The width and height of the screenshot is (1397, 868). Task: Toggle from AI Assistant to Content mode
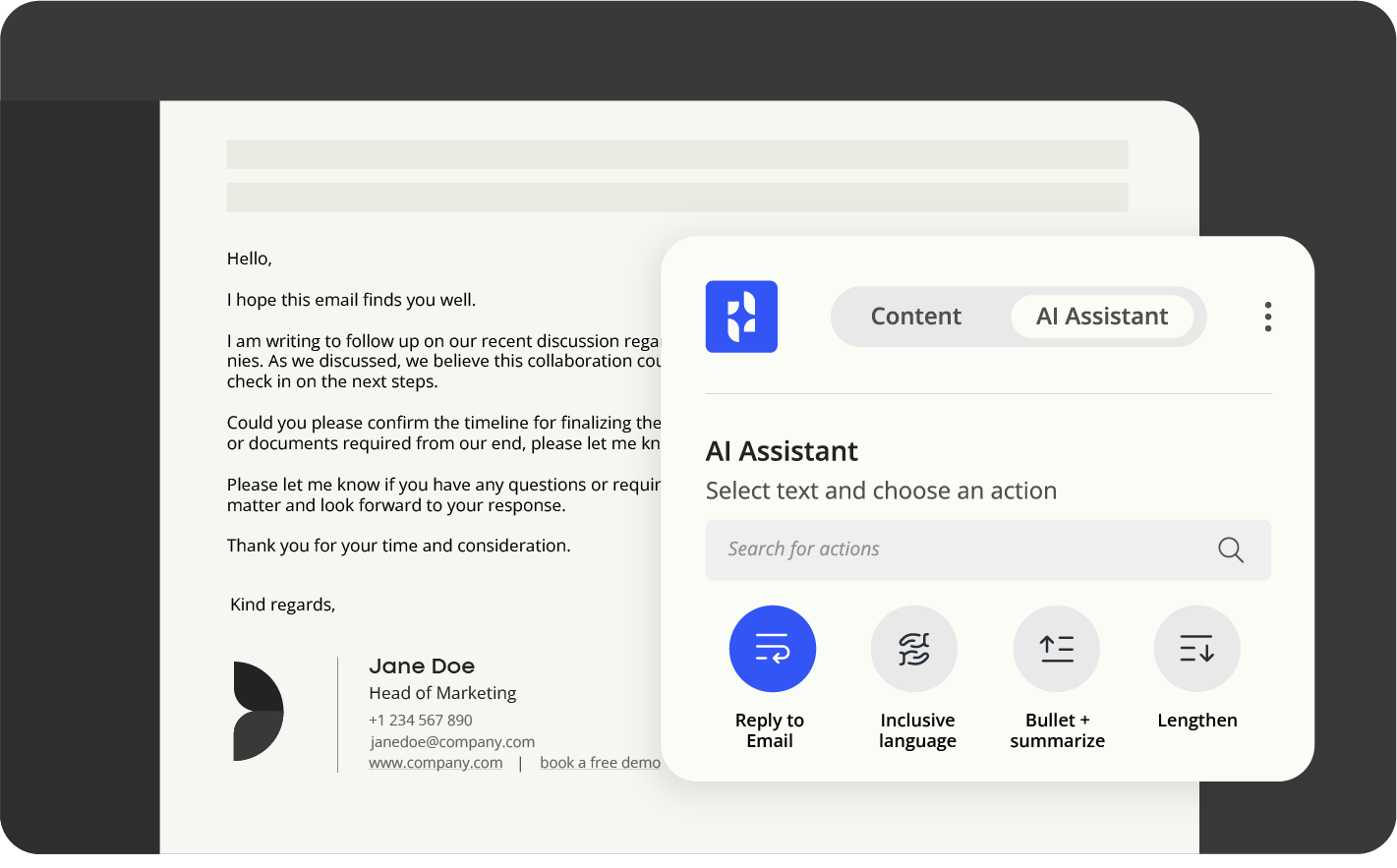[915, 316]
